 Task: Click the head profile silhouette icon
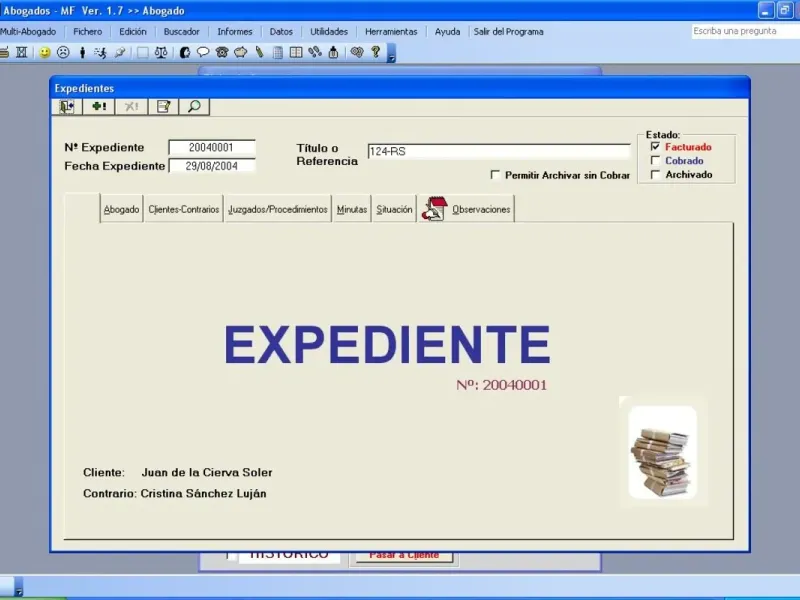(185, 52)
